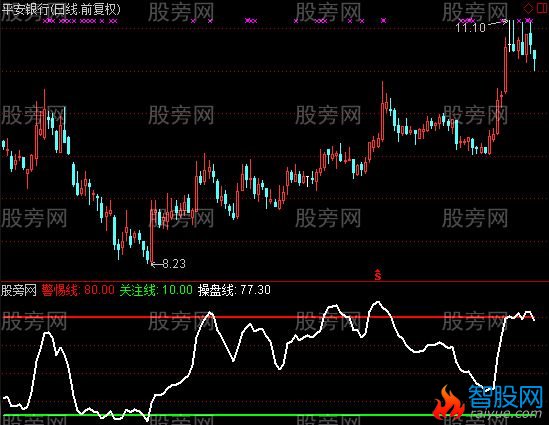549x425 pixels.
Task: Click the 11.10 high price label
Action: click(x=471, y=27)
